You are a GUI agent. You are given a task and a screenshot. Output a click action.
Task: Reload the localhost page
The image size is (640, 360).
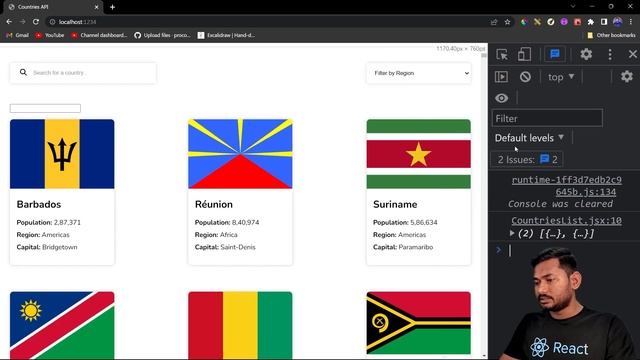36,22
